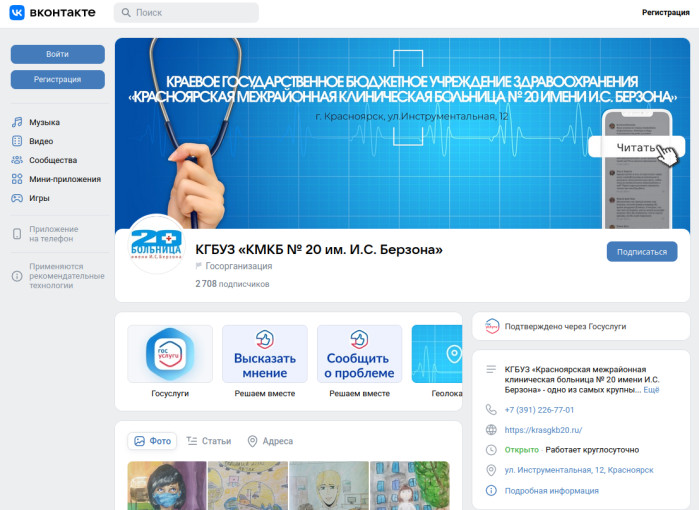The height and width of the screenshot is (510, 699).
Task: Click the Госуслуги hexagon app icon
Action: (x=170, y=354)
